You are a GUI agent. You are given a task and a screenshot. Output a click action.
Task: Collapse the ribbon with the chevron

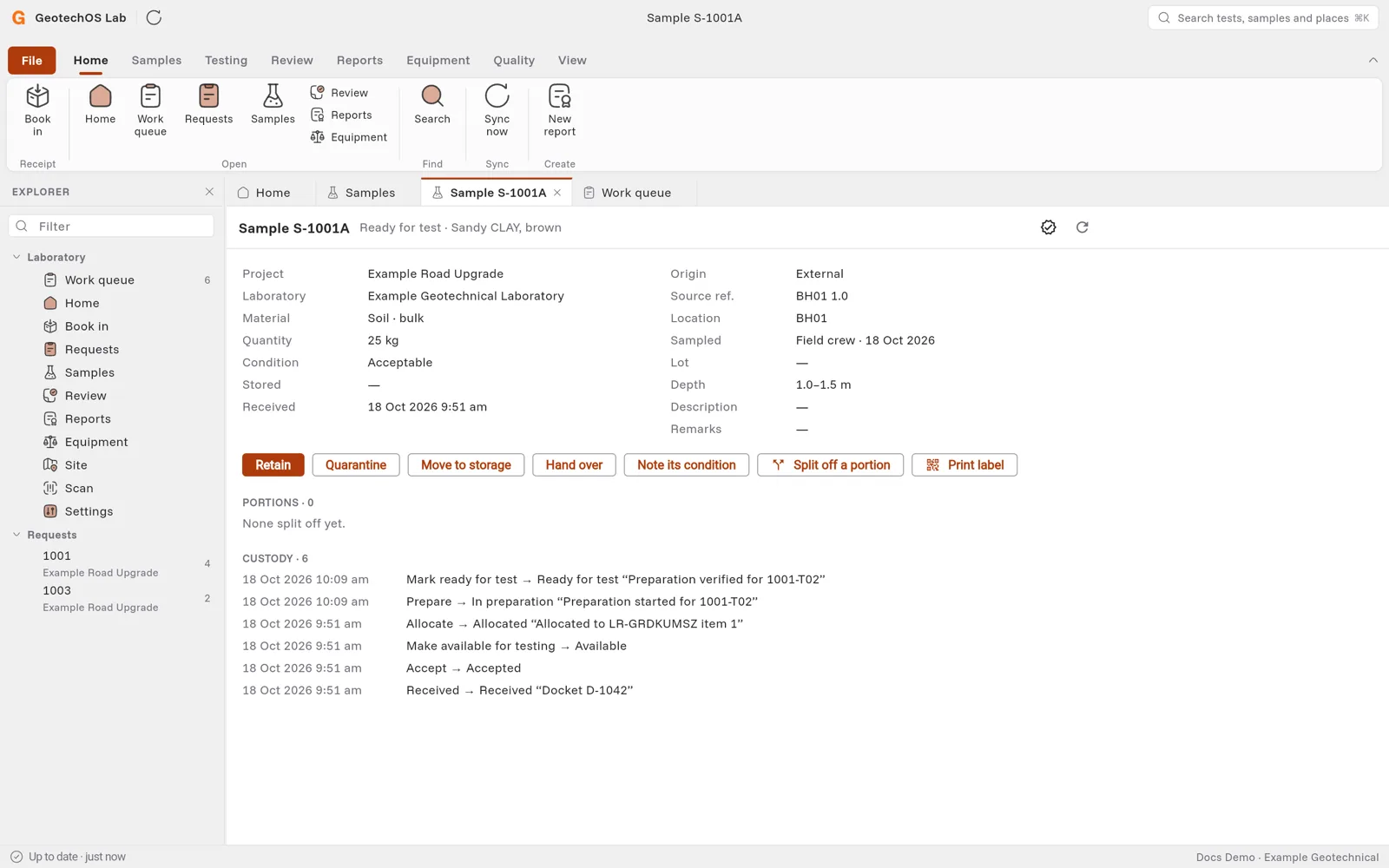coord(1373,60)
